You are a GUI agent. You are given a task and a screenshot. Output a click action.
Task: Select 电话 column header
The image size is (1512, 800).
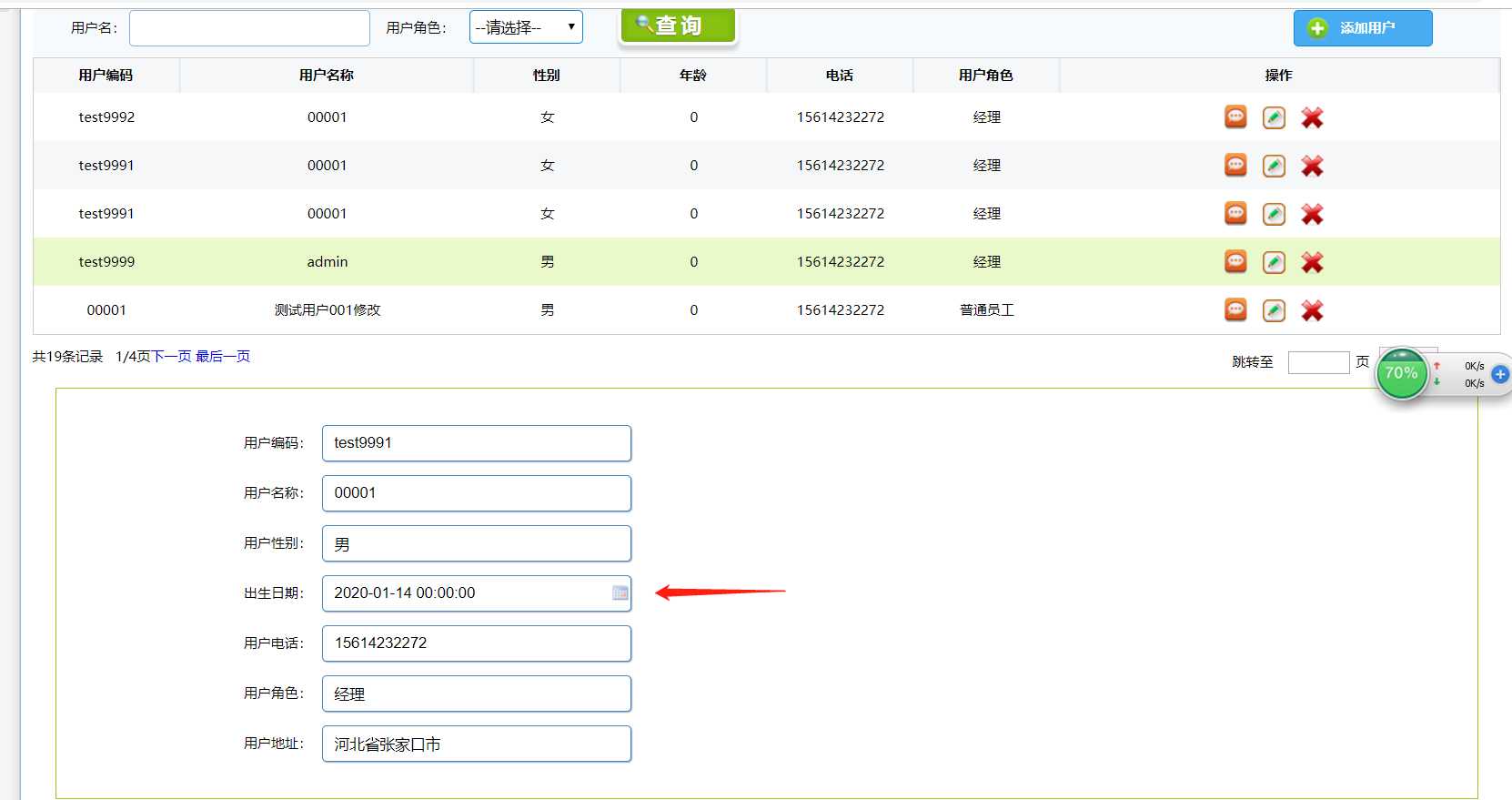(x=840, y=76)
